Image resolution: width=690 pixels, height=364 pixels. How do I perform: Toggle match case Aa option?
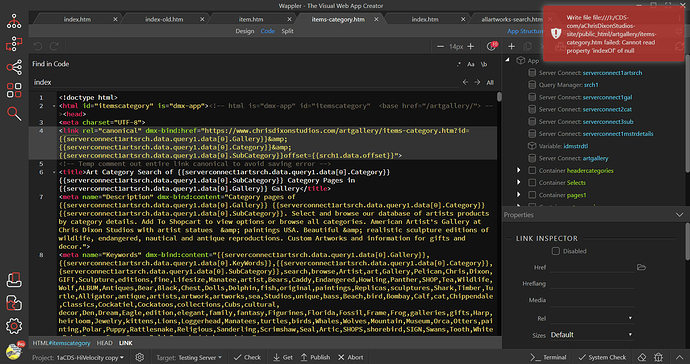click(x=471, y=64)
